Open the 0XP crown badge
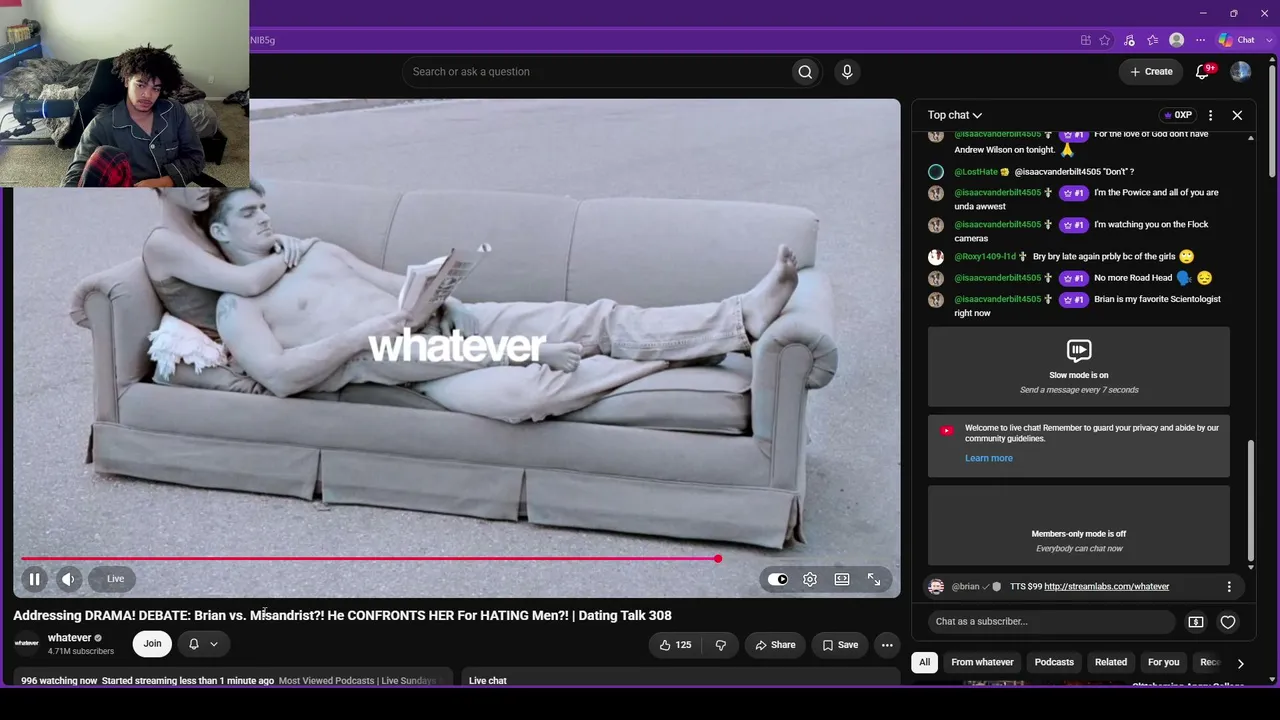The height and width of the screenshot is (720, 1280). (1177, 115)
